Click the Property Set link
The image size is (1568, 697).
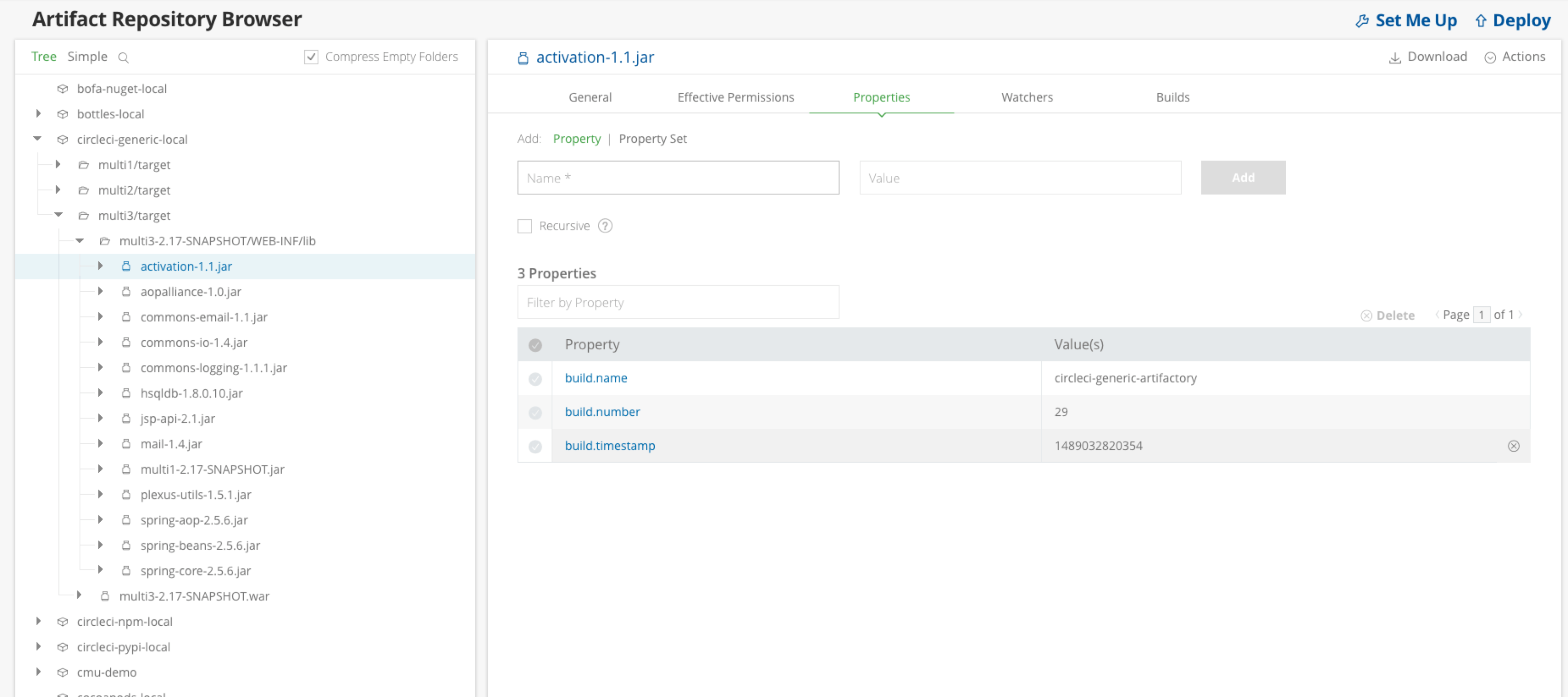[652, 139]
